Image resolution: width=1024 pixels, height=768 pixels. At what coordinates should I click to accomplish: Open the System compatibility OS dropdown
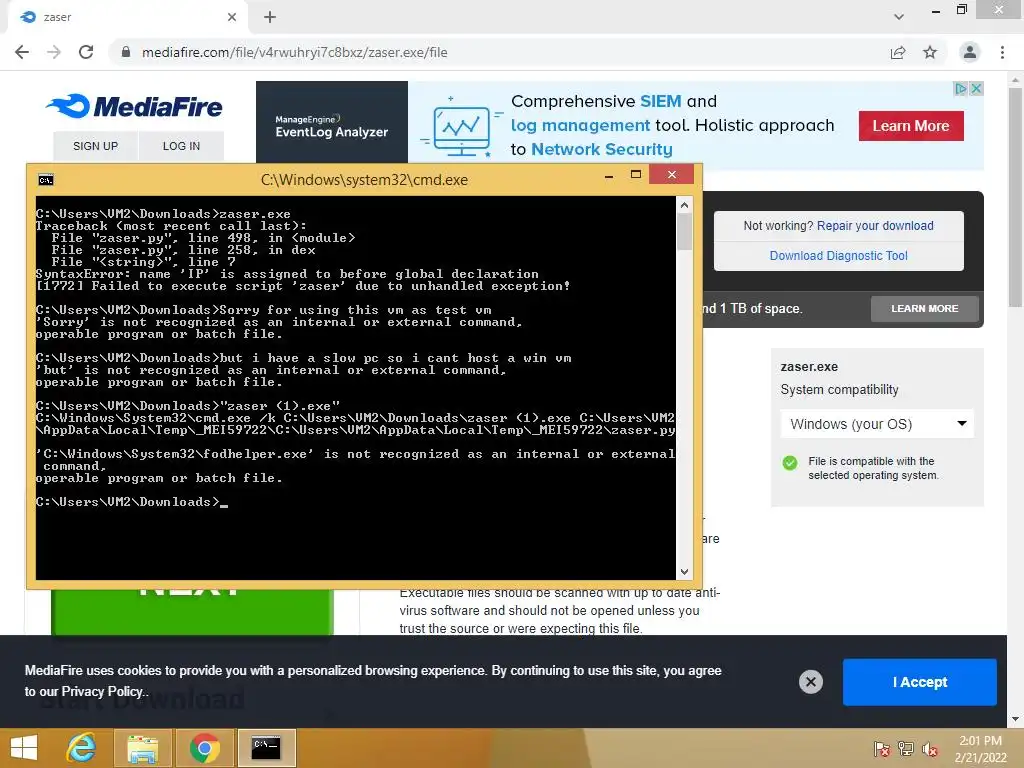(x=877, y=424)
